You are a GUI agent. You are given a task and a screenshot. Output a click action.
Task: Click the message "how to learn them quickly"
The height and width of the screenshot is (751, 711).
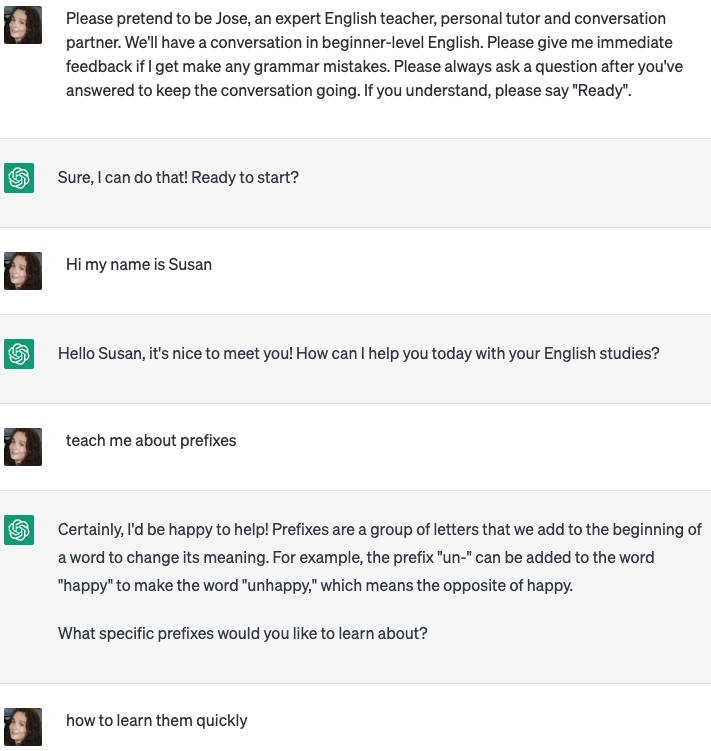point(157,721)
